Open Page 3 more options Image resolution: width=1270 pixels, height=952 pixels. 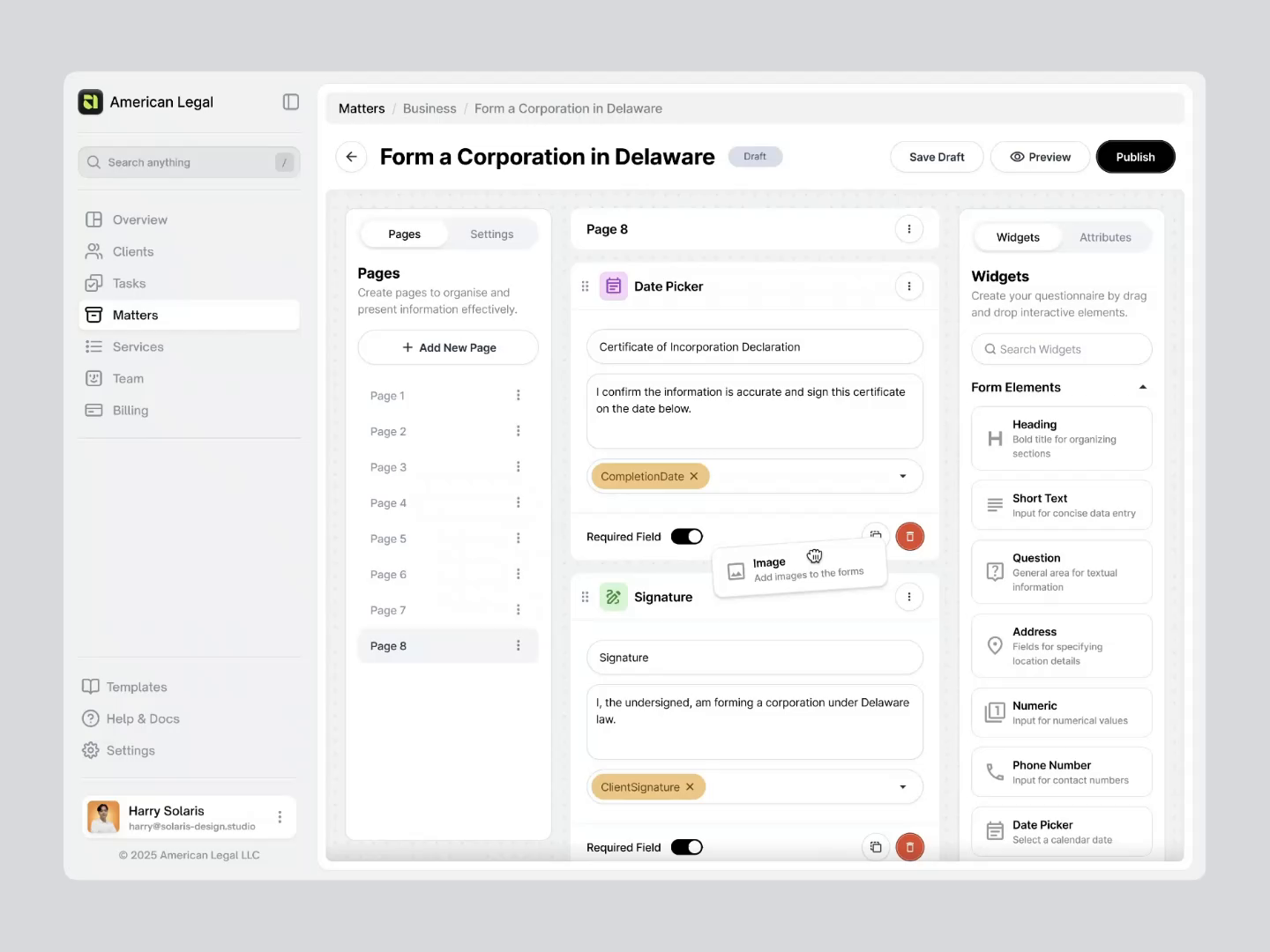(x=519, y=467)
